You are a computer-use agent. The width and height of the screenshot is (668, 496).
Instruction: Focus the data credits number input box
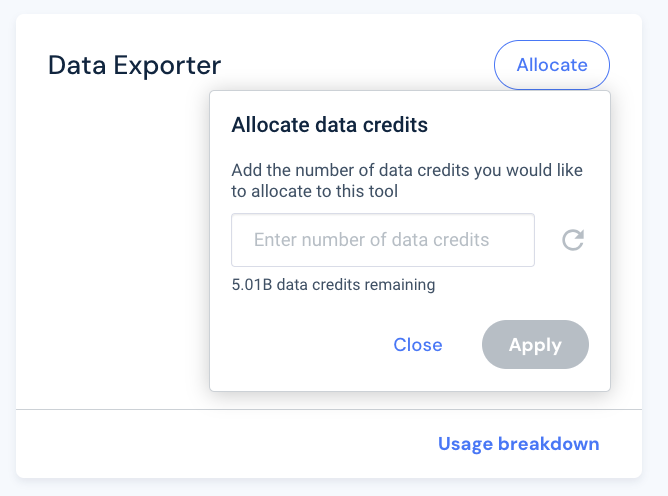point(383,240)
